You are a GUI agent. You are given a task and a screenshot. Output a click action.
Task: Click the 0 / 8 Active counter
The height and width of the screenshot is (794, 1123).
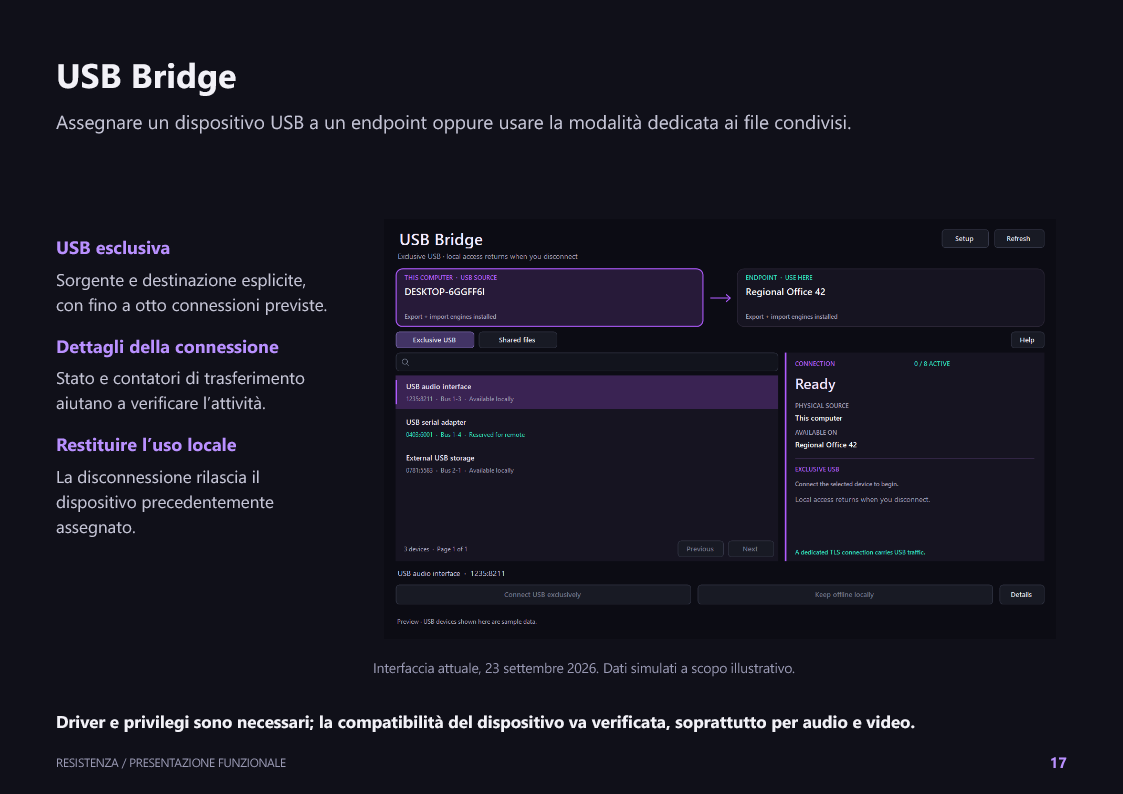(932, 364)
